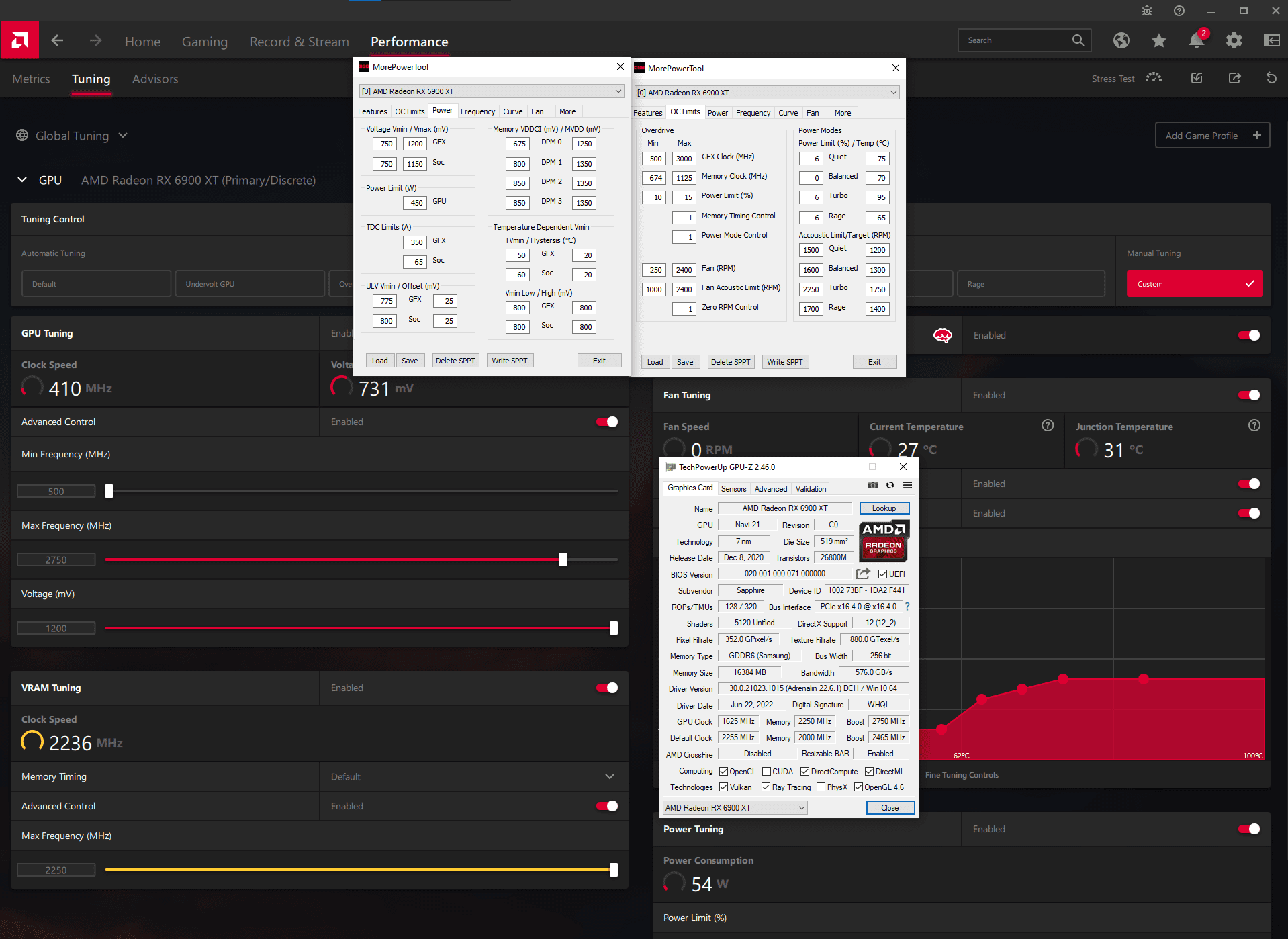Select the Gaming tab
Screen dimensions: 1288x939
[x=205, y=42]
